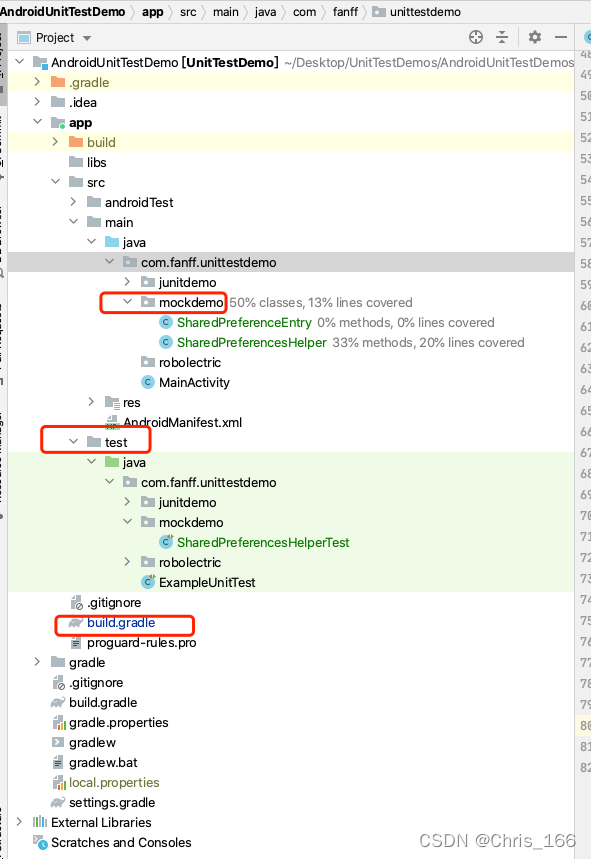Collapse the src folder
This screenshot has width=591, height=859.
coord(55,181)
